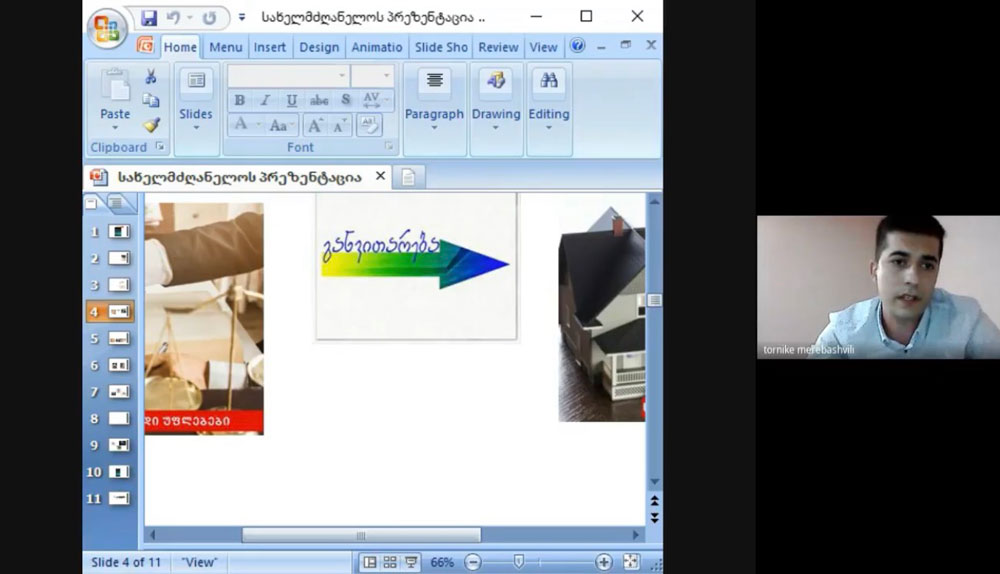Viewport: 1000px width, 574px height.
Task: Click the Office button logo
Action: [x=105, y=29]
